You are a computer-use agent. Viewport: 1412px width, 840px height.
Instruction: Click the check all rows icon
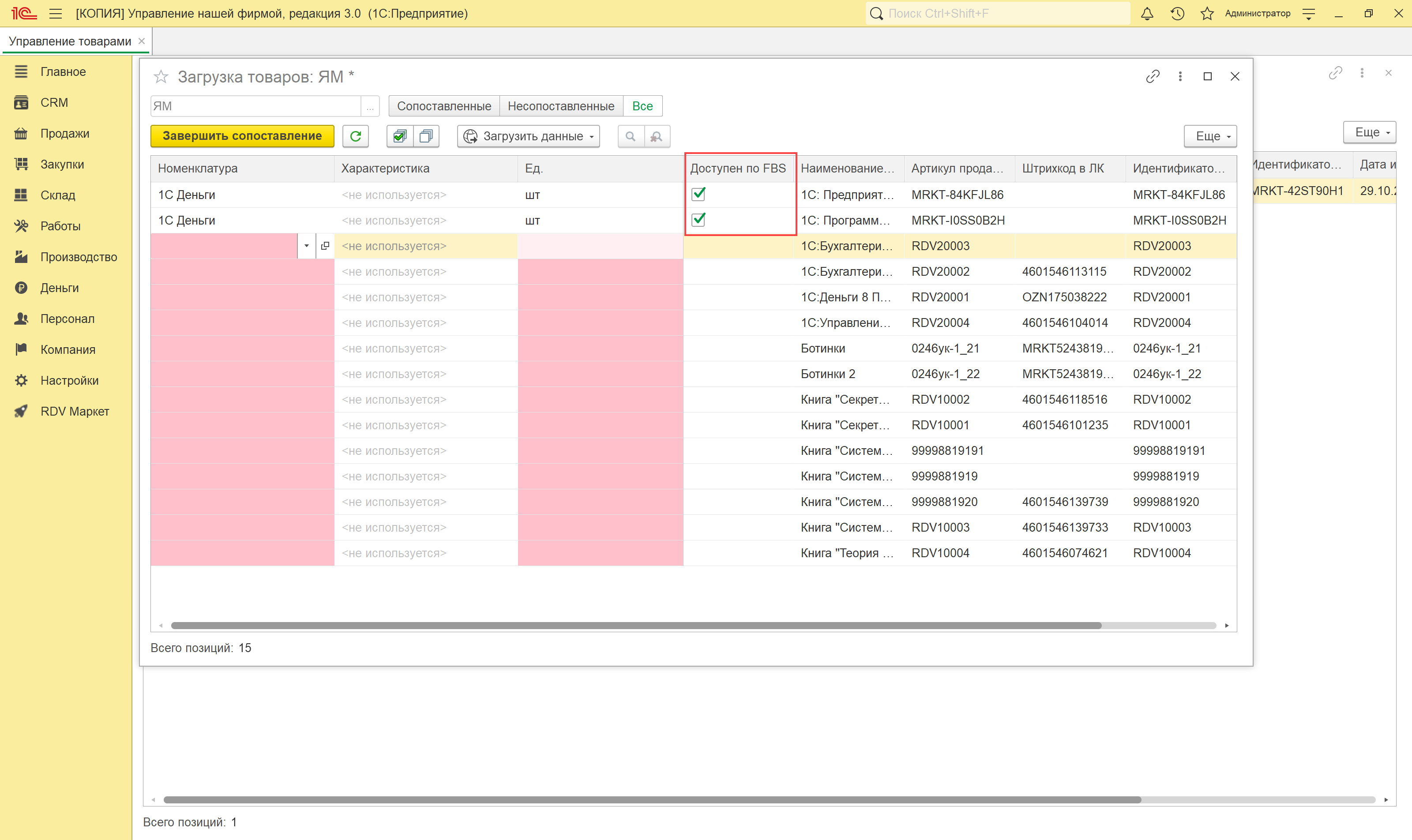coord(400,136)
